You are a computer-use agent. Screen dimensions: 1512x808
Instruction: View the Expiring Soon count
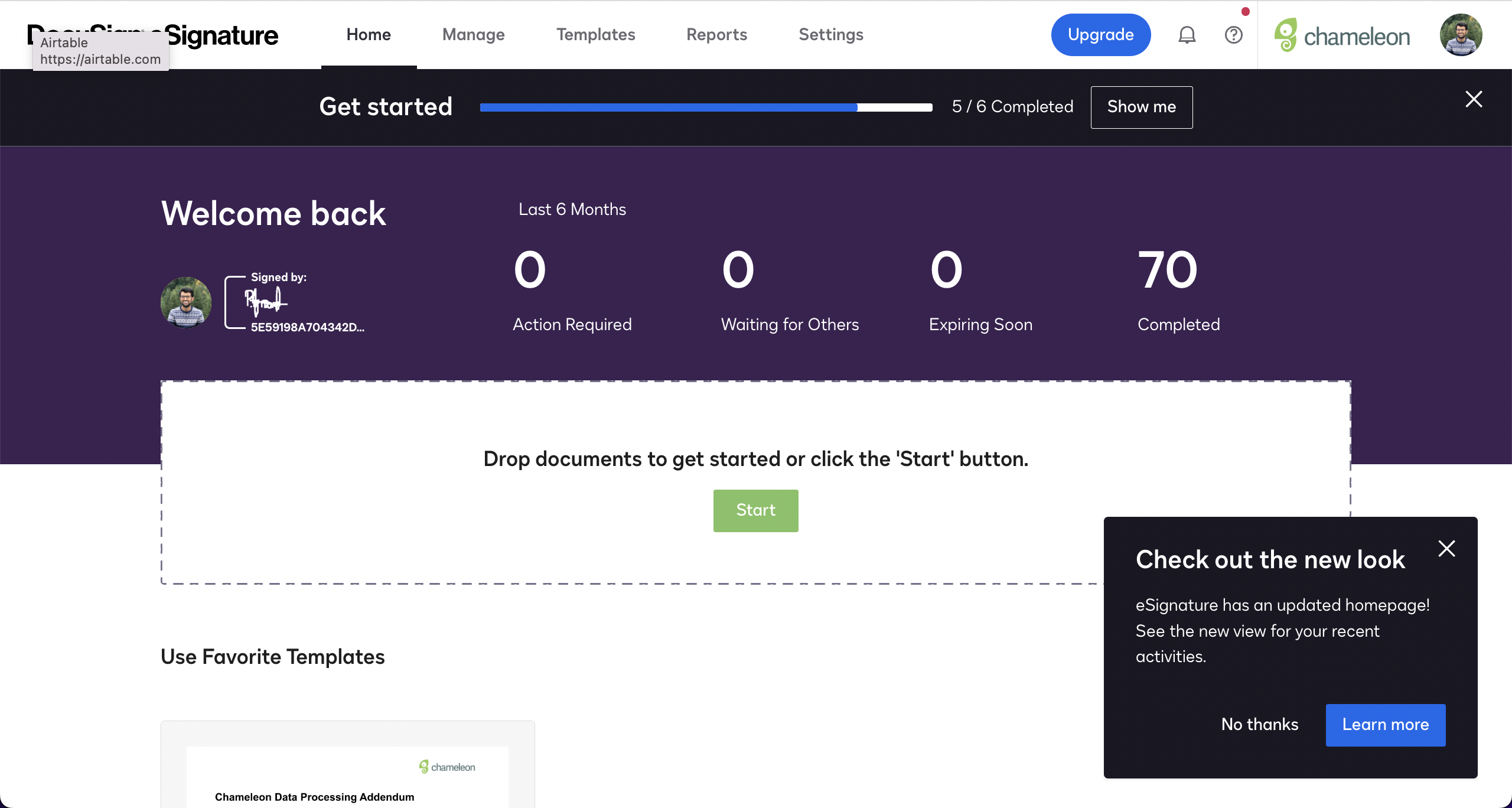pos(980,291)
